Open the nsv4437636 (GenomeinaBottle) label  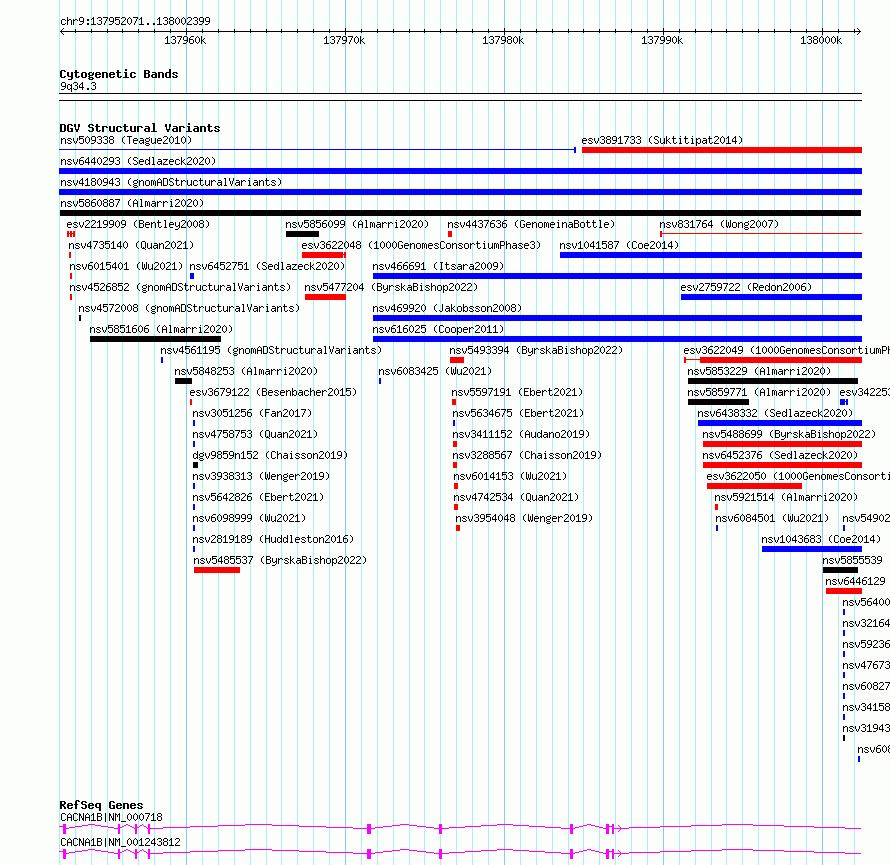(531, 224)
